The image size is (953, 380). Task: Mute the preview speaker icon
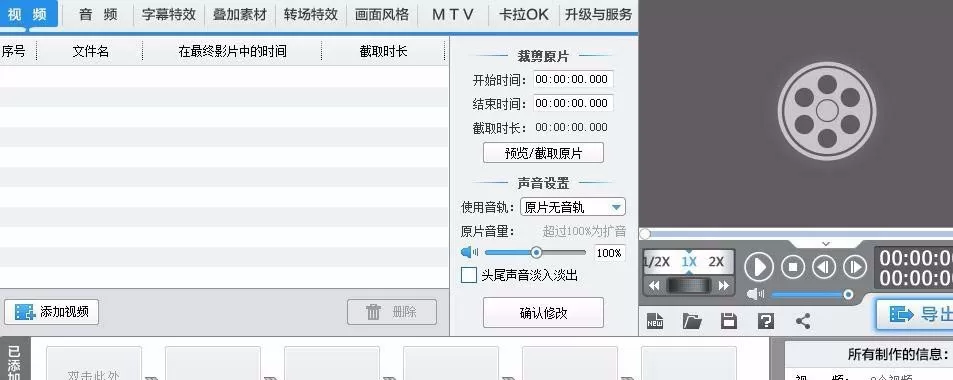click(755, 295)
